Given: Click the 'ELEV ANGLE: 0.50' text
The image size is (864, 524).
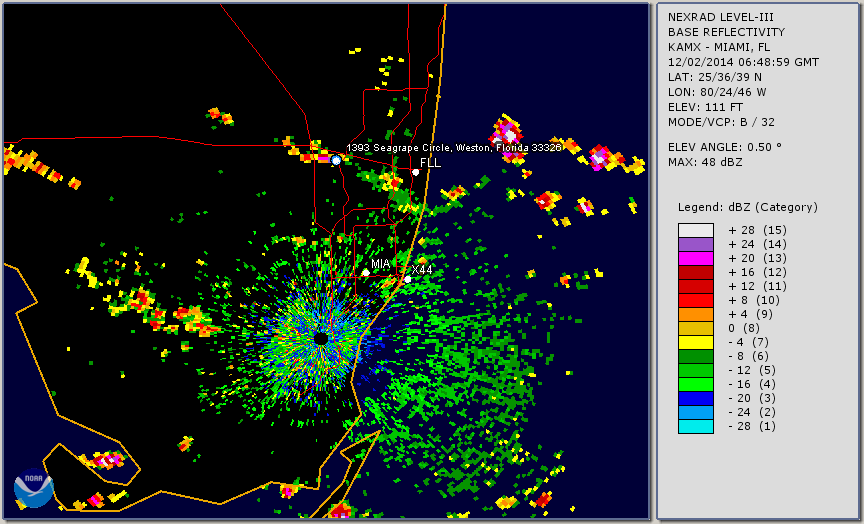Looking at the screenshot, I should (x=725, y=147).
